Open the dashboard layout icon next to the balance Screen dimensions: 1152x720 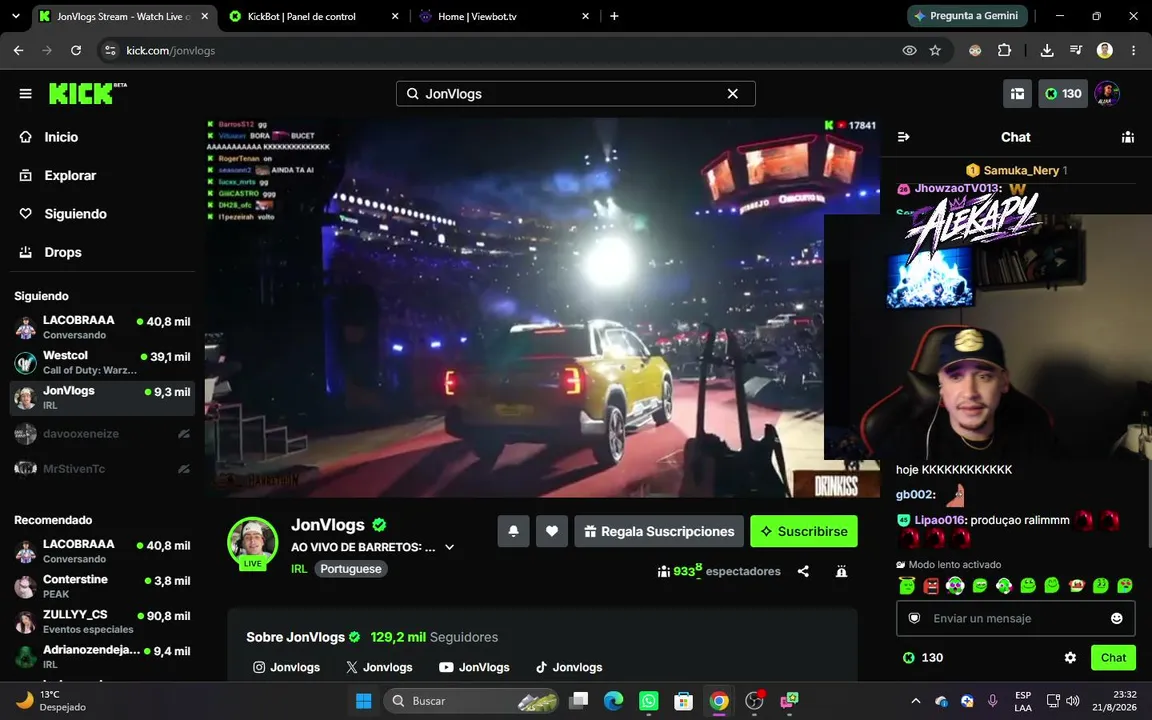1018,93
